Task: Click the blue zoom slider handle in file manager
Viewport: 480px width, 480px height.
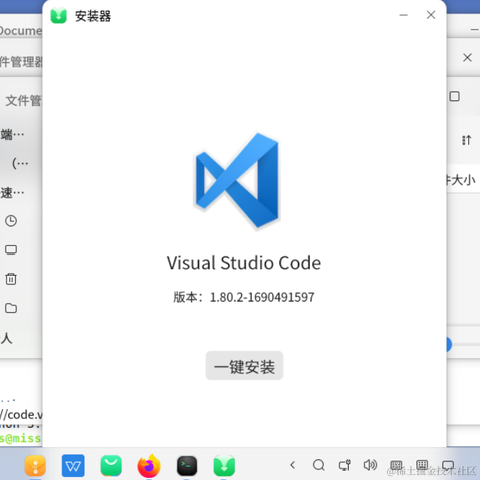Action: coord(448,345)
